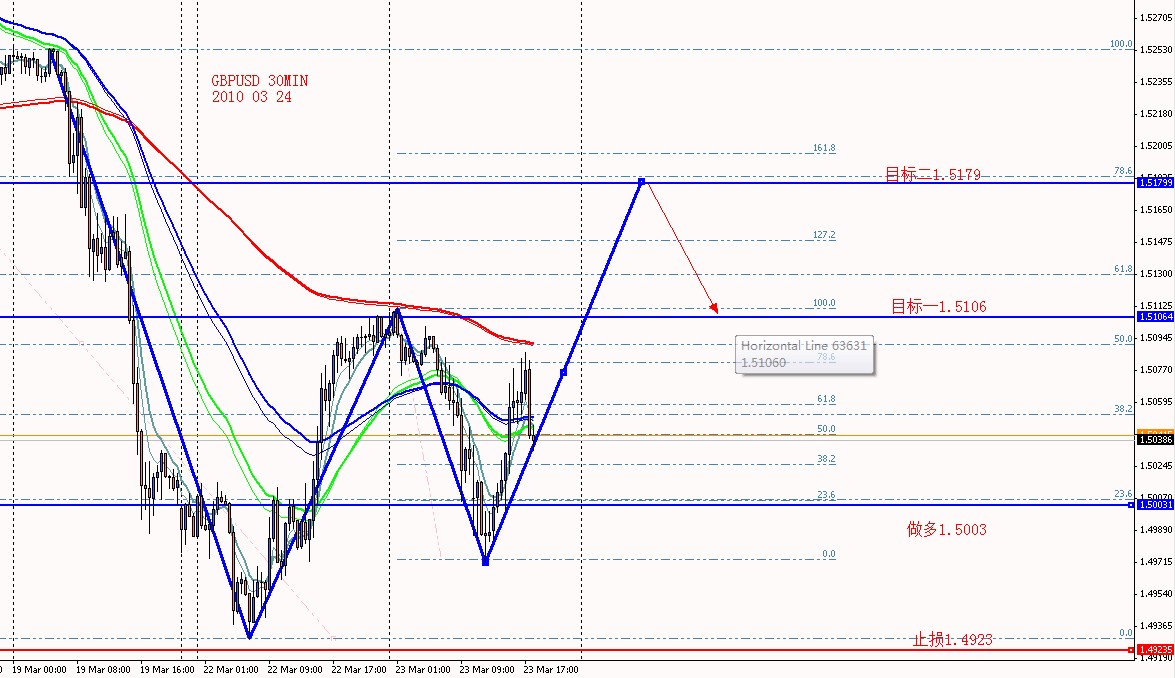Click the 止损1.4923 stop loss label
Viewport: 1175px width, 678px height.
click(952, 639)
